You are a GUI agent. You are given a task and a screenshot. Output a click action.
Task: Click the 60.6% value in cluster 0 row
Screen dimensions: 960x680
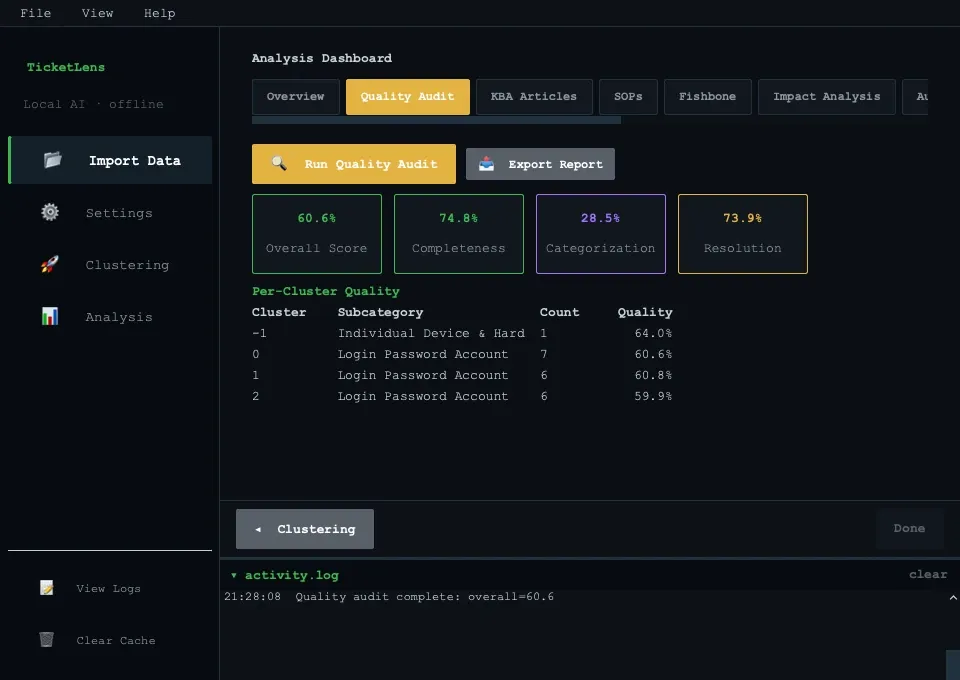(x=653, y=354)
